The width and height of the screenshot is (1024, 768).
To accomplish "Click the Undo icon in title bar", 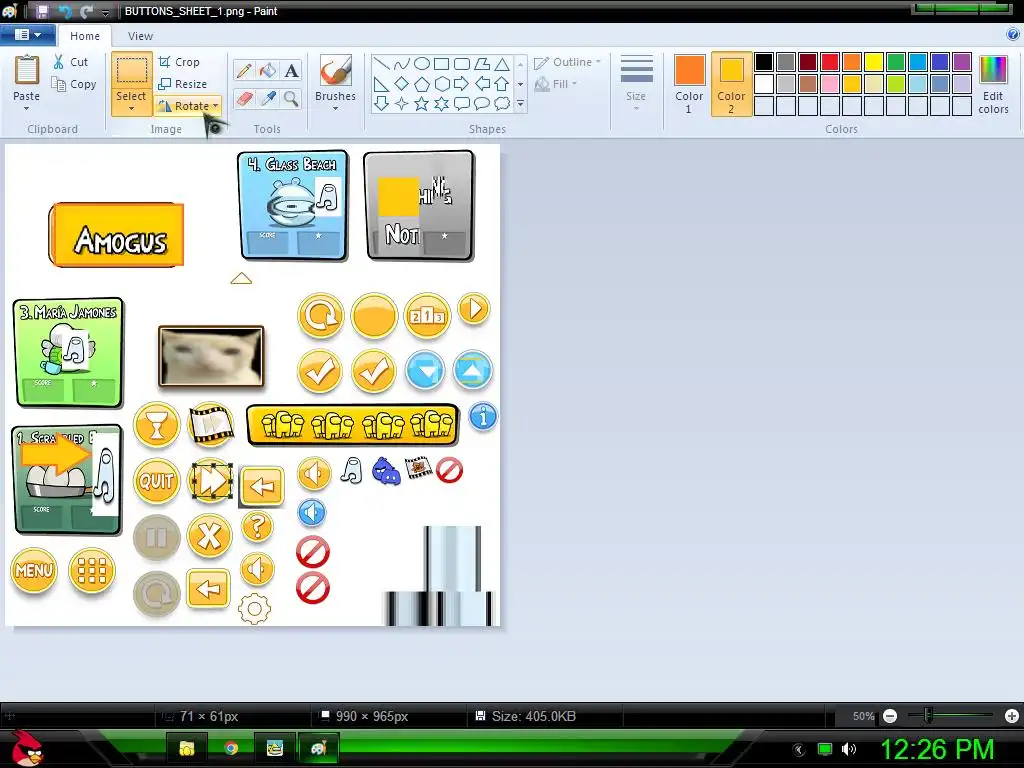I will (x=65, y=11).
